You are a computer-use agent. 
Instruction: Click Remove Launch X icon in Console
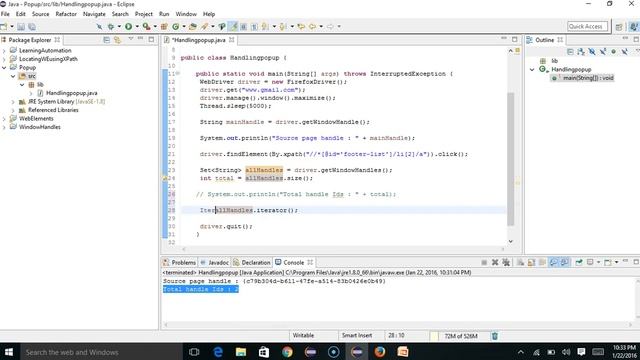pyautogui.click(x=495, y=262)
